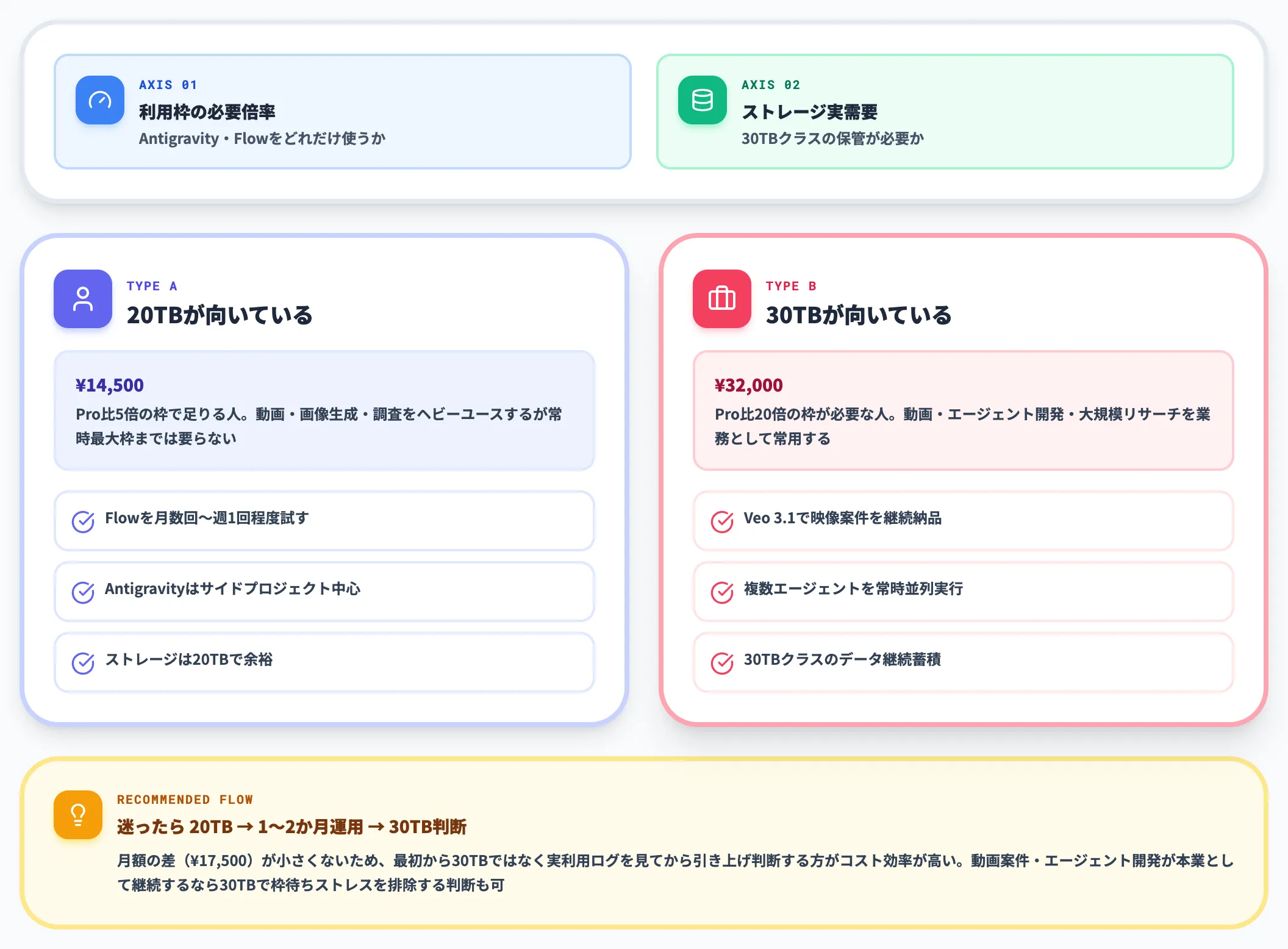Click the subtitle Antigravity・Flowをどれだけ使うか

[262, 138]
